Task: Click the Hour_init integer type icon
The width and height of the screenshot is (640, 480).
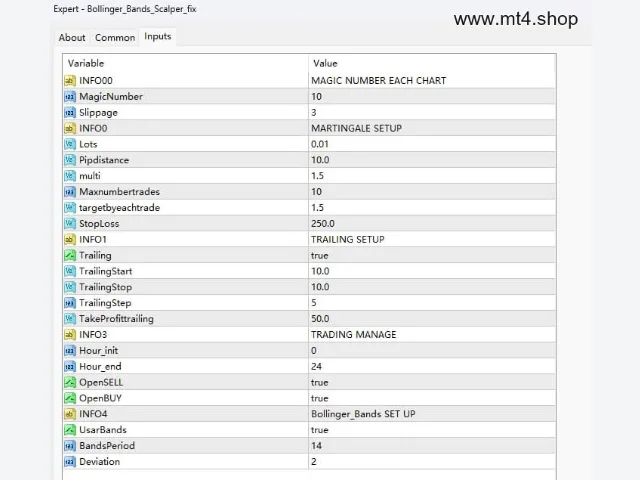Action: pos(70,351)
